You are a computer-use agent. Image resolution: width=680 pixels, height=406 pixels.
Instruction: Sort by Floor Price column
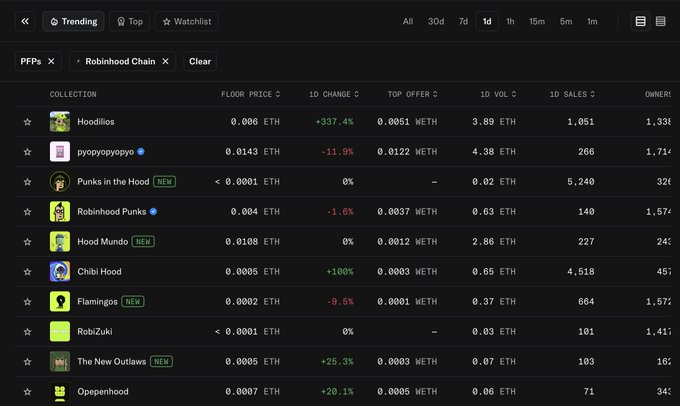(x=250, y=94)
